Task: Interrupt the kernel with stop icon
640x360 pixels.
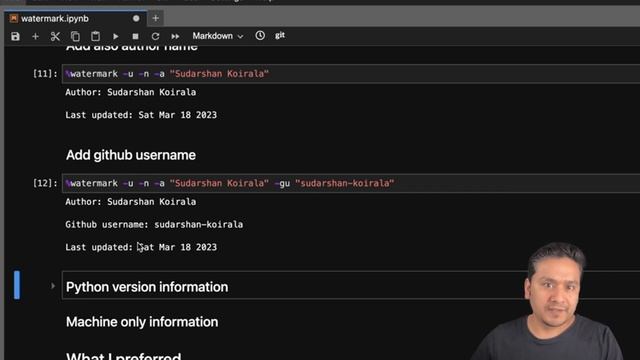Action: 136,36
